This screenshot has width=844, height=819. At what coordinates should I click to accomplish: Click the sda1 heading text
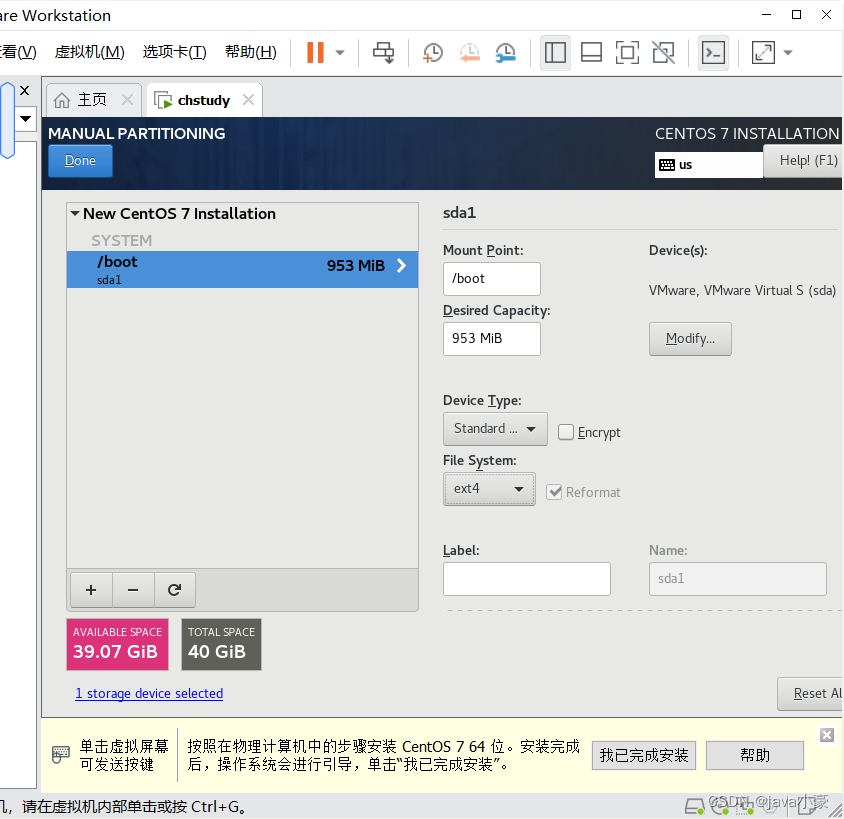coord(460,213)
